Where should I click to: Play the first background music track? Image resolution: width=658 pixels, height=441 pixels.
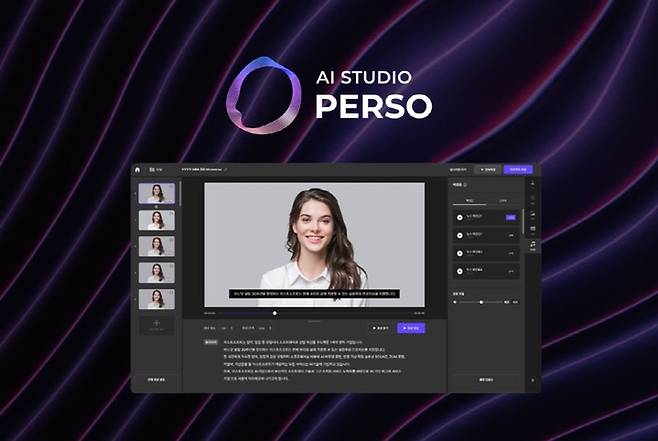tap(460, 217)
